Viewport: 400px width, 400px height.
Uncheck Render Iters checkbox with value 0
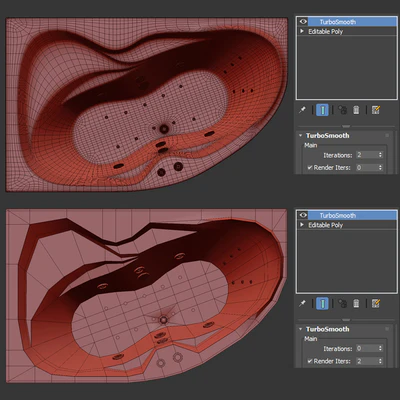point(310,168)
